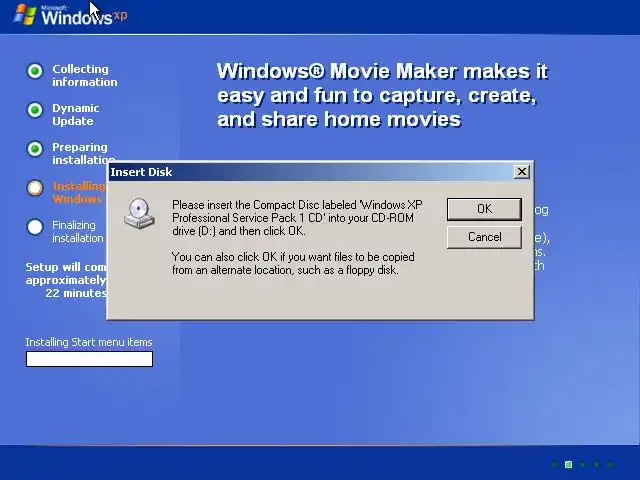Screen dimensions: 640x480
Task: Click the Insert Disk title bar
Action: pos(320,172)
